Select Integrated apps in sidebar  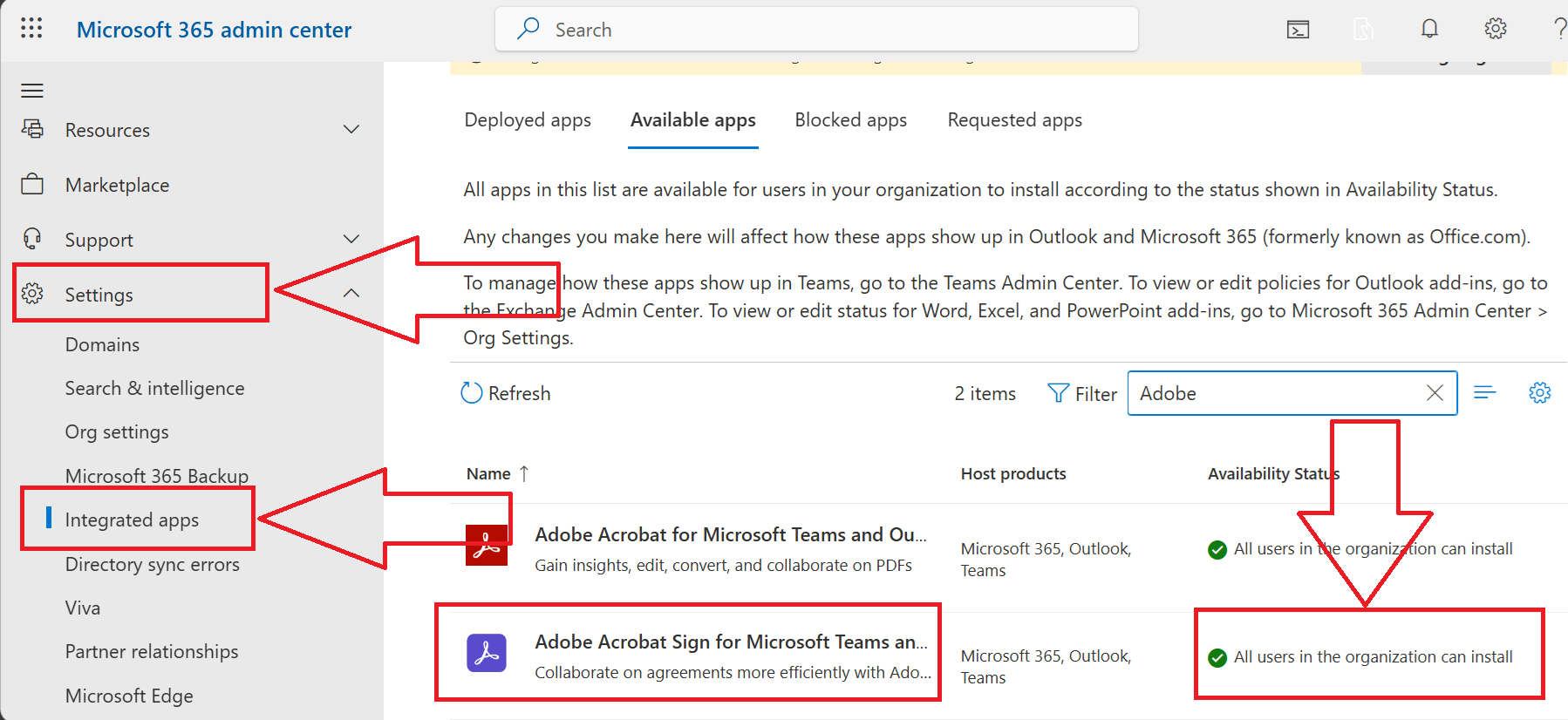(x=132, y=520)
